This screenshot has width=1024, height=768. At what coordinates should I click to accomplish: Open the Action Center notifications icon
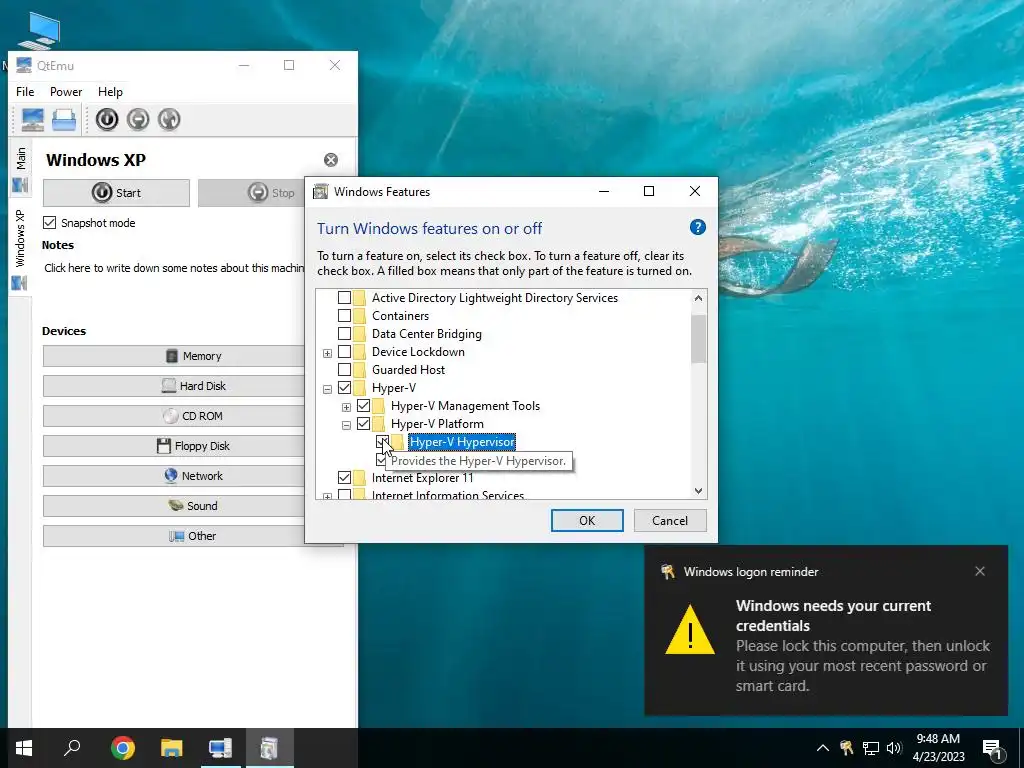[x=992, y=748]
